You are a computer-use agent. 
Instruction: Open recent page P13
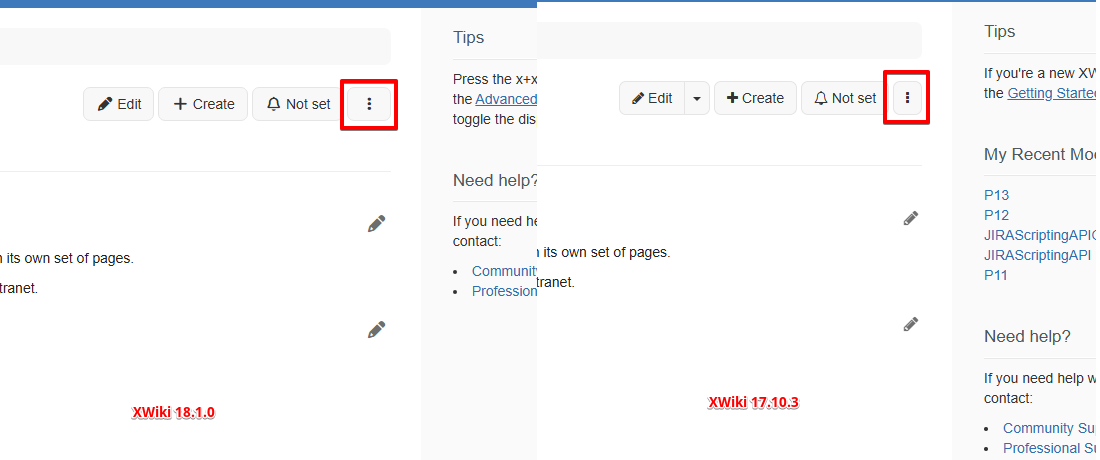(x=997, y=195)
